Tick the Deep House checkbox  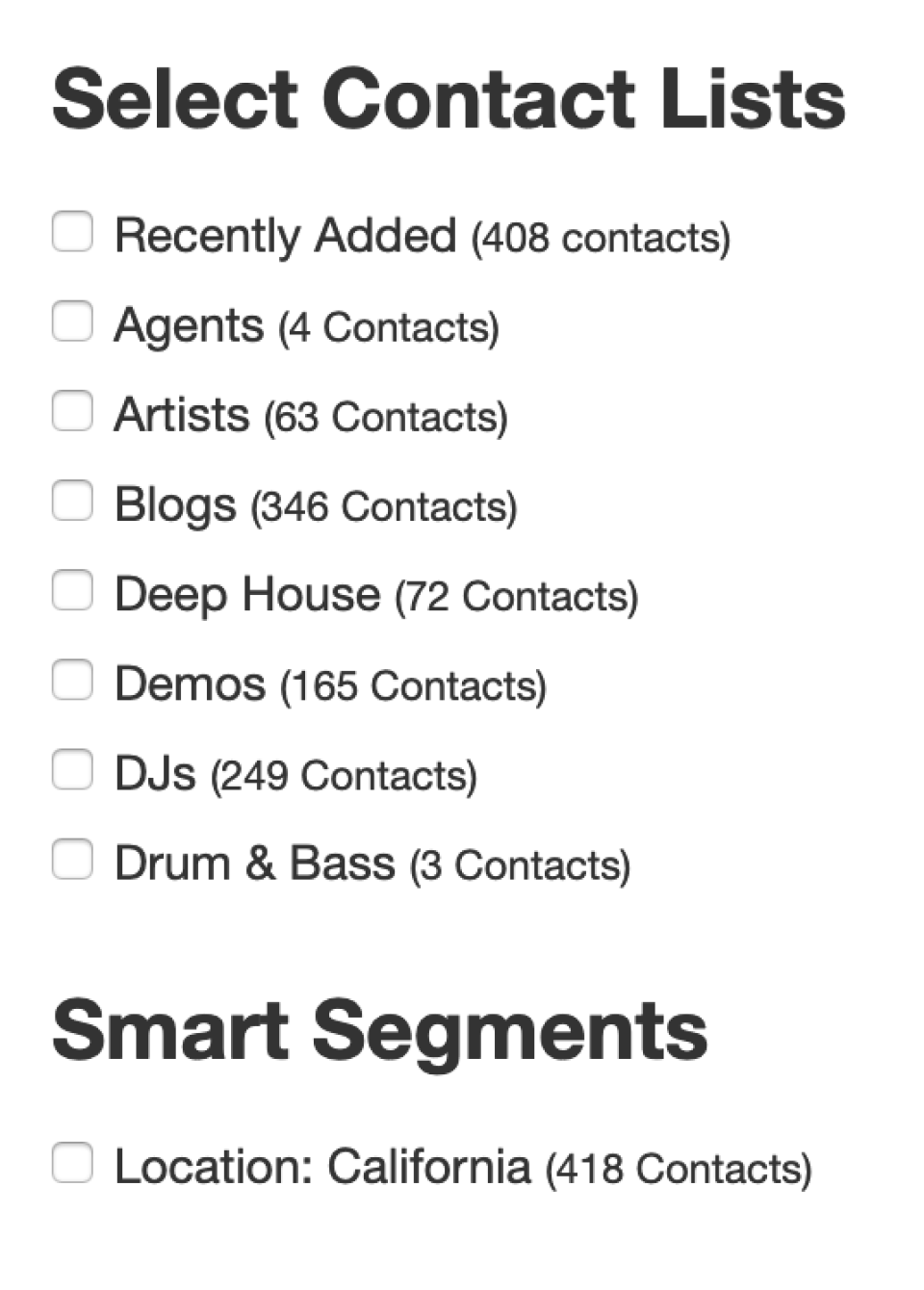[x=72, y=589]
